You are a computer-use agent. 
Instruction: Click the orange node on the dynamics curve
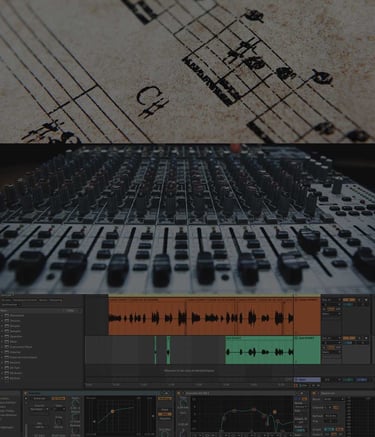(113, 411)
